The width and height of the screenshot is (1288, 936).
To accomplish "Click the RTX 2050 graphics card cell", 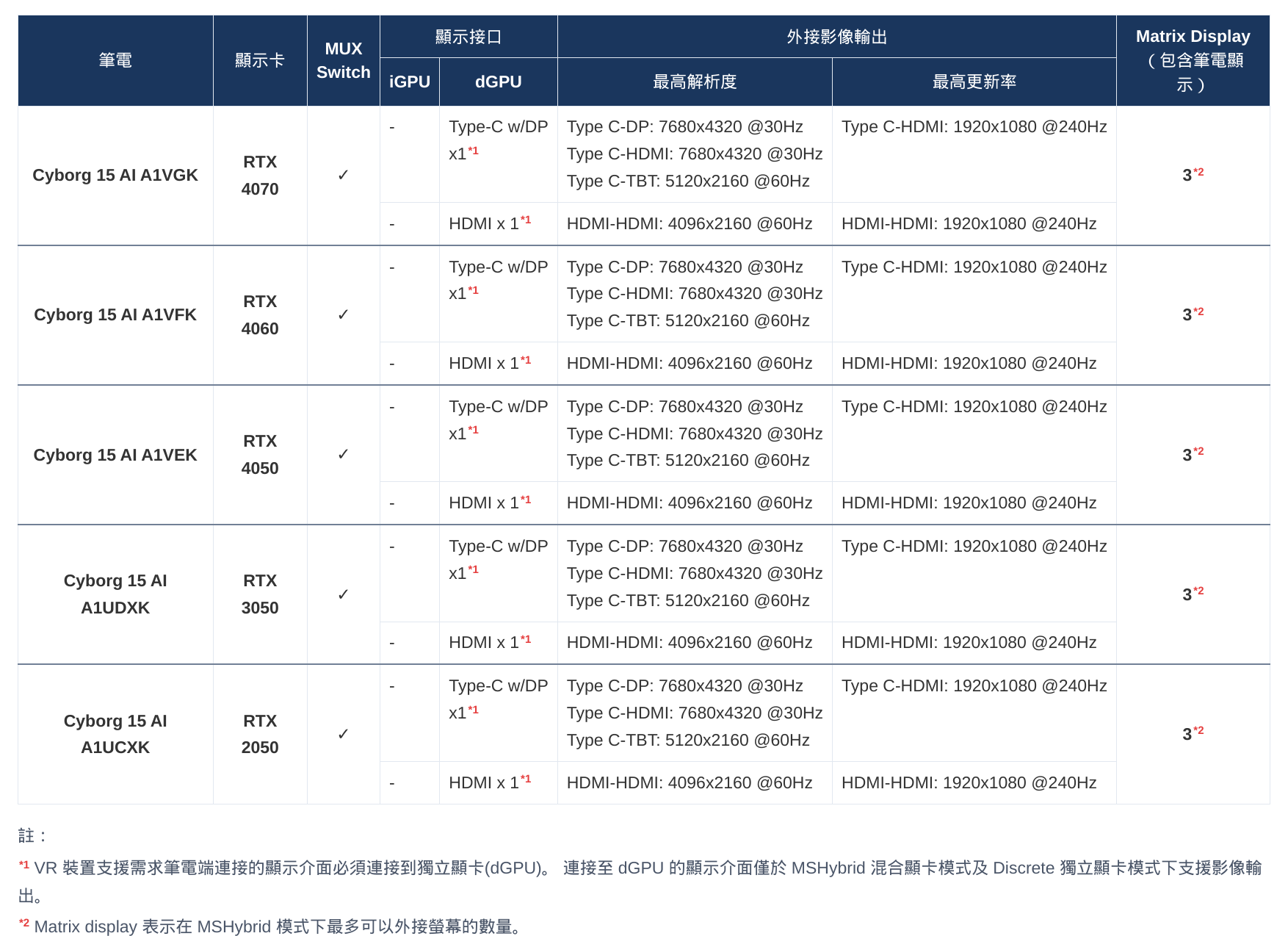I will (260, 734).
